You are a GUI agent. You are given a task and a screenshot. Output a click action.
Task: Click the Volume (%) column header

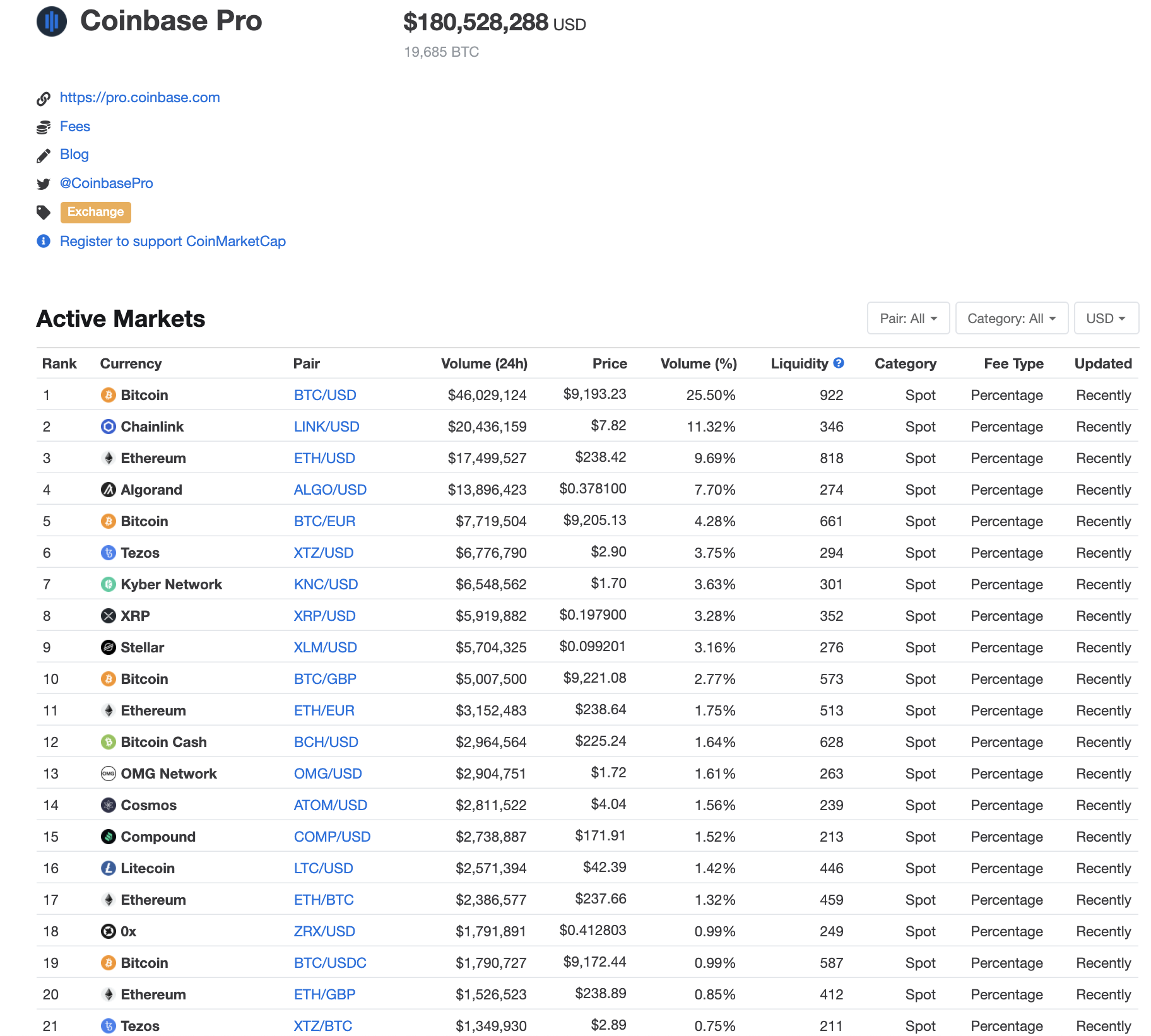[x=699, y=364]
